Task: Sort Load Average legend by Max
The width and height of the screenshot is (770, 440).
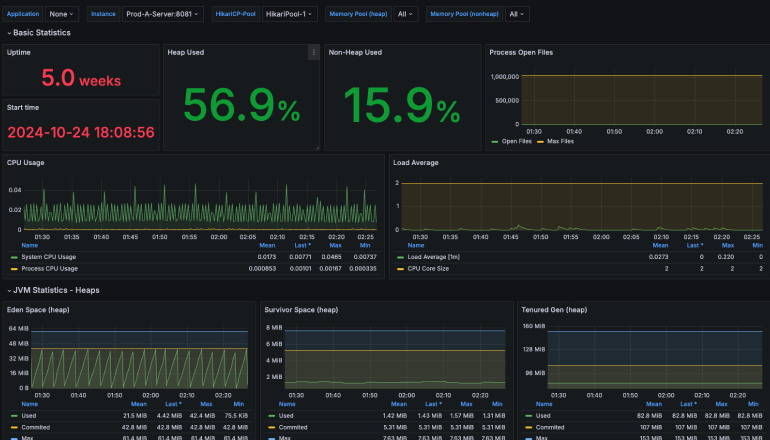Action: 728,246
